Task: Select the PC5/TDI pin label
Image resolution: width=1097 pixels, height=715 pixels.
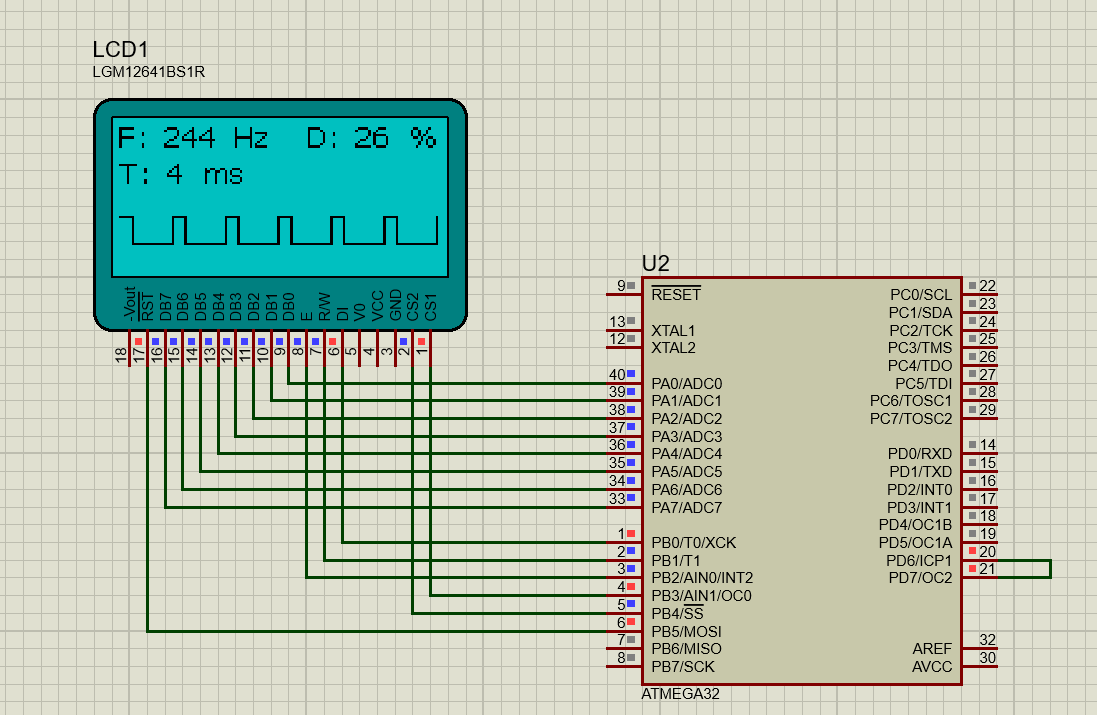Action: click(923, 383)
